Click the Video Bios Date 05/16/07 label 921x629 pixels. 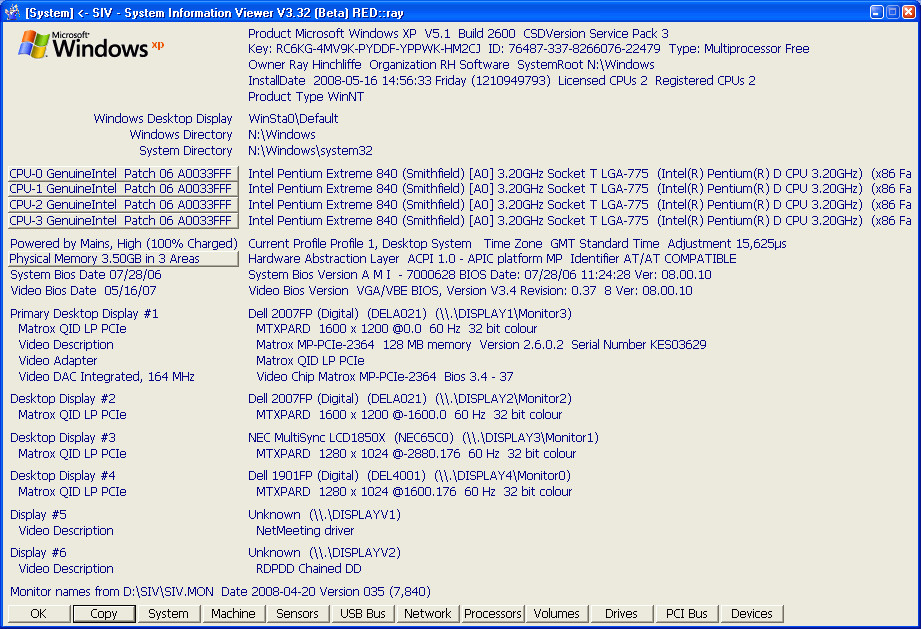[x=83, y=290]
